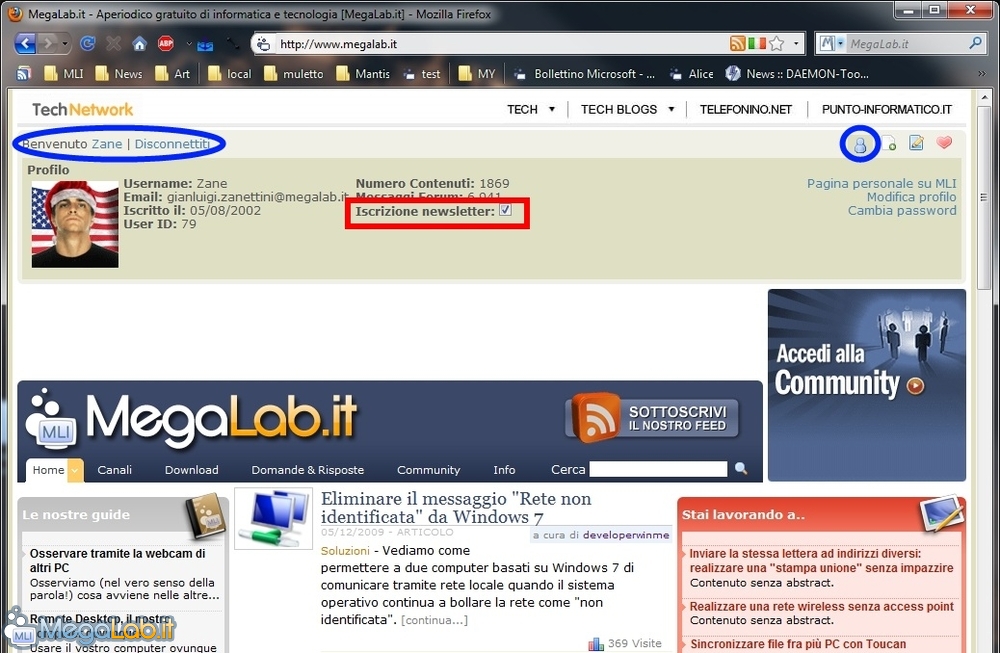Screen dimensions: 1000x653
Task: Open article Eliminare il messaggio "Rete non identificata"
Action: coord(456,508)
